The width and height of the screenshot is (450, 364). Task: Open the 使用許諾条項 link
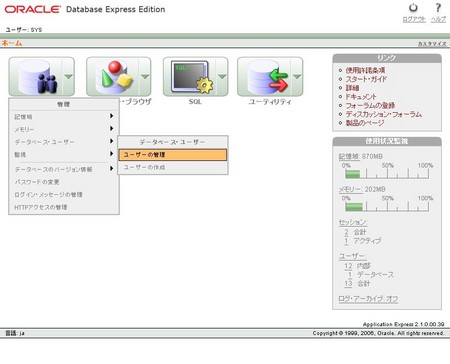[365, 70]
